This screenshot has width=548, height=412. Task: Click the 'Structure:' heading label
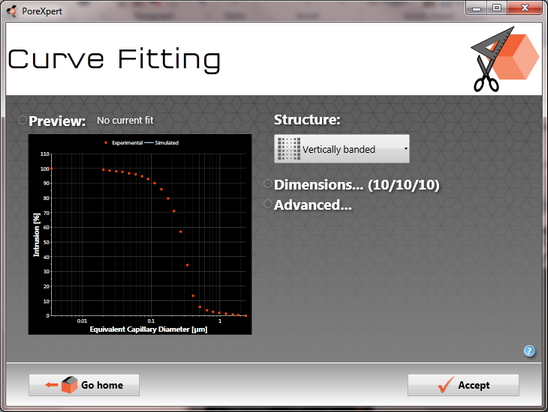click(x=307, y=120)
